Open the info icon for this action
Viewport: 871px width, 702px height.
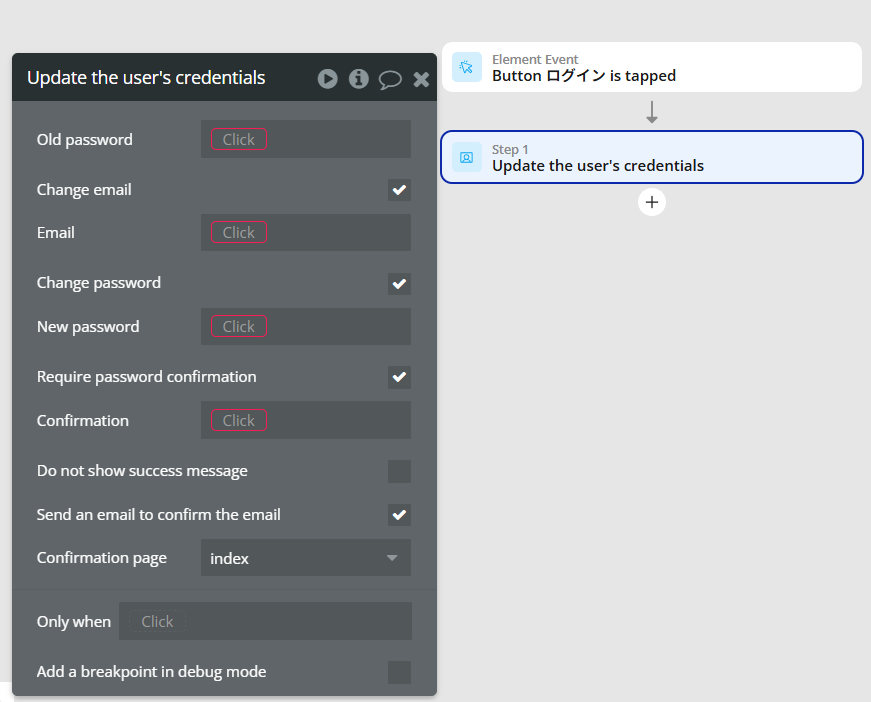pyautogui.click(x=359, y=79)
